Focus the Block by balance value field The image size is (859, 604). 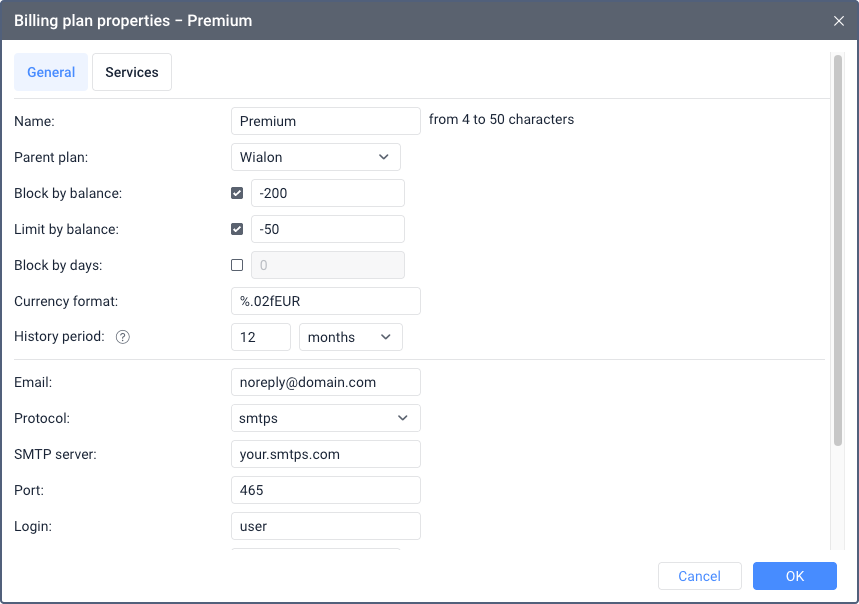click(x=327, y=193)
